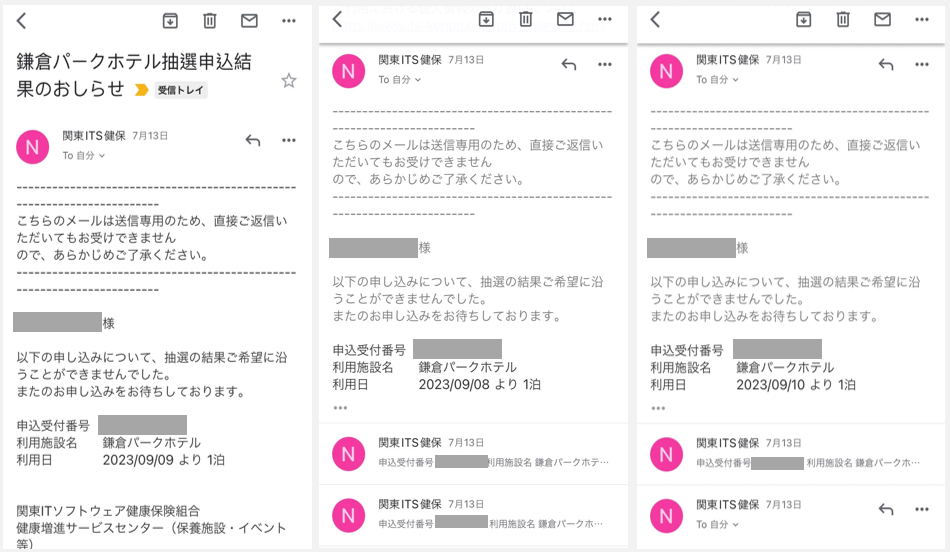
Task: Go back from the right-most email view
Action: pyautogui.click(x=655, y=19)
